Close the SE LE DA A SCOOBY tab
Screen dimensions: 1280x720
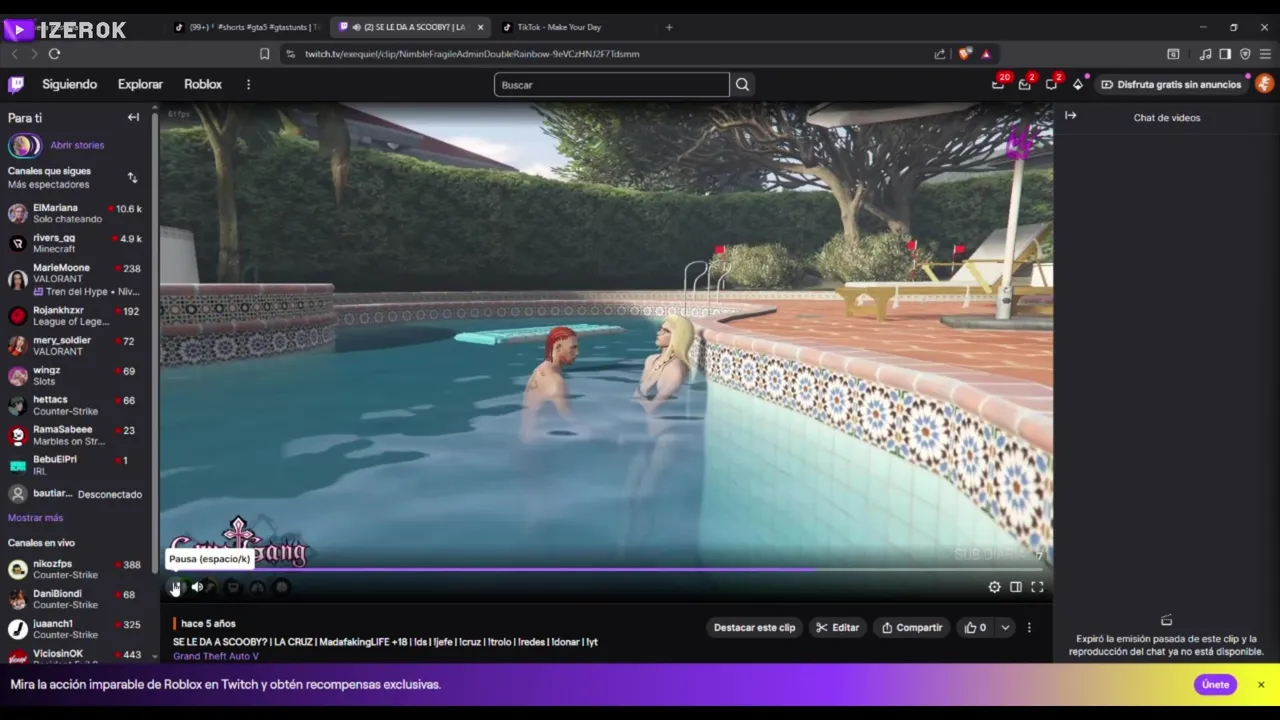480,27
